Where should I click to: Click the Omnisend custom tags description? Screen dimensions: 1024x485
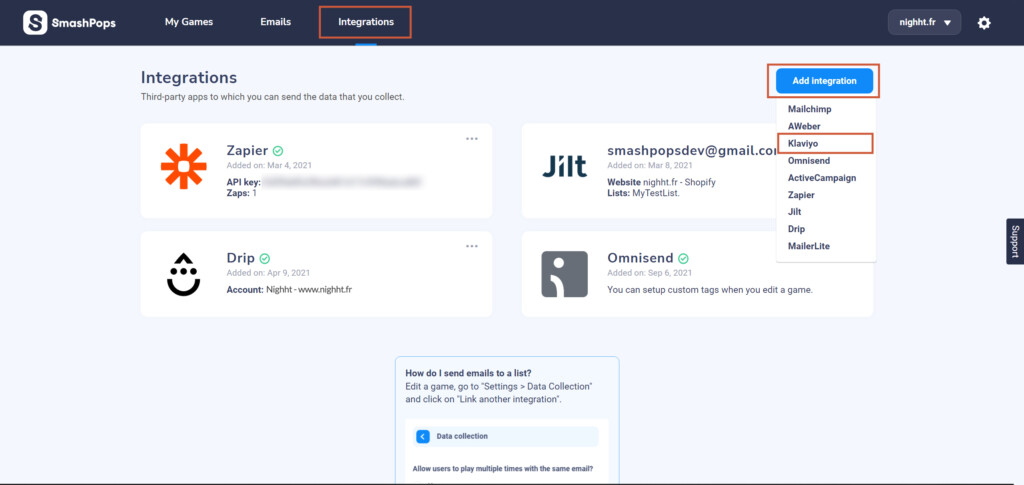coord(710,289)
